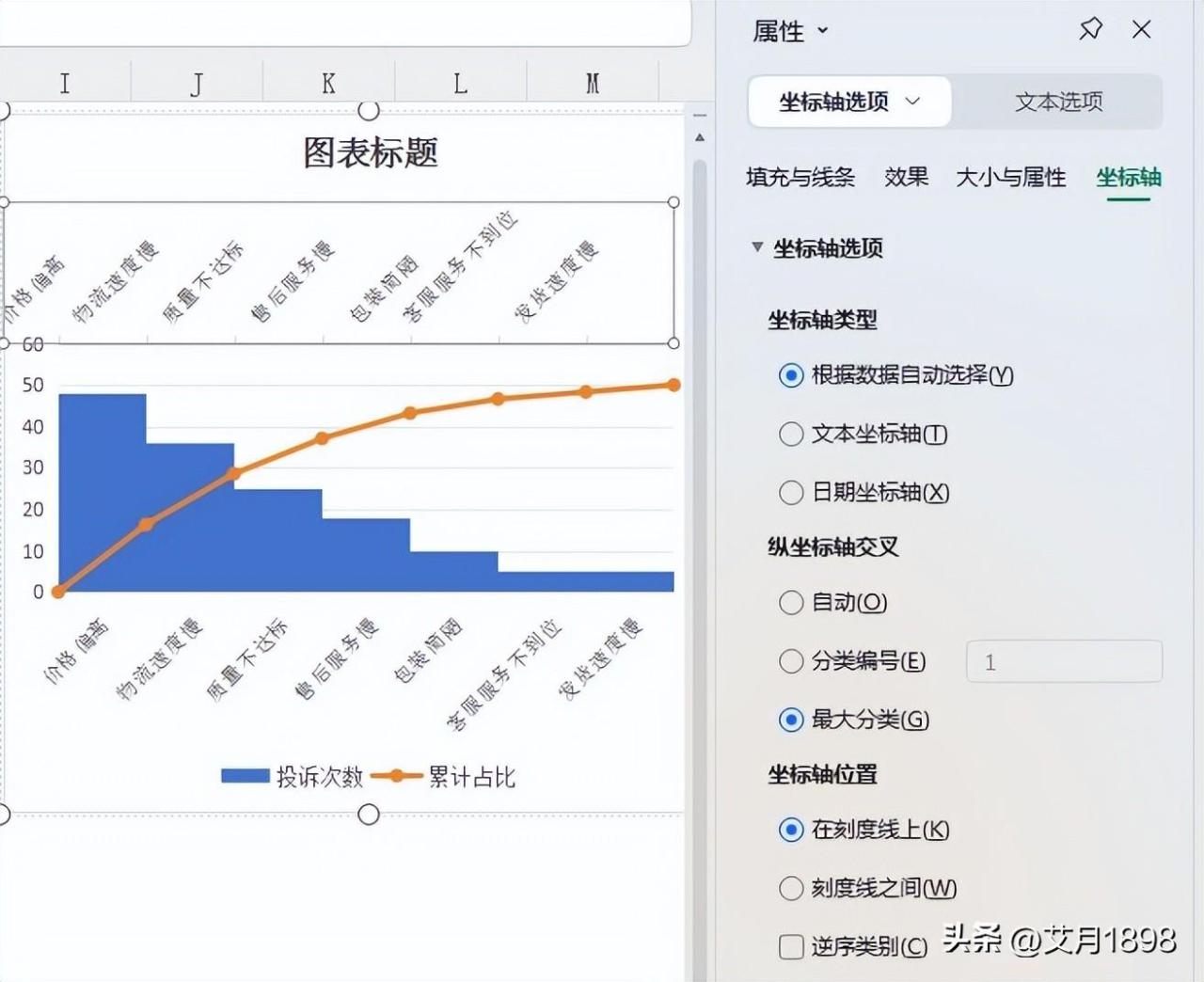This screenshot has height=982, width=1204.
Task: Open the 属性 panel title dropdown
Action: 823,30
